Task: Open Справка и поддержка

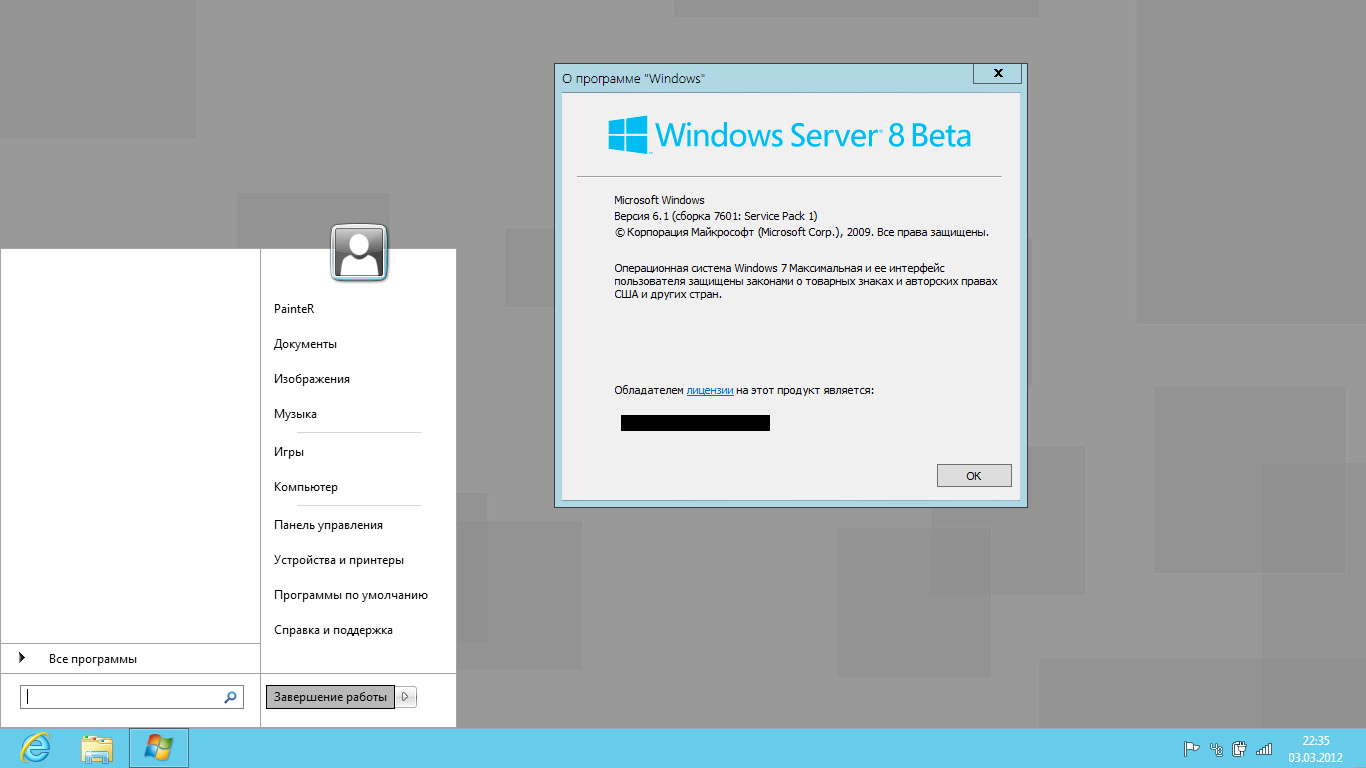Action: (333, 630)
